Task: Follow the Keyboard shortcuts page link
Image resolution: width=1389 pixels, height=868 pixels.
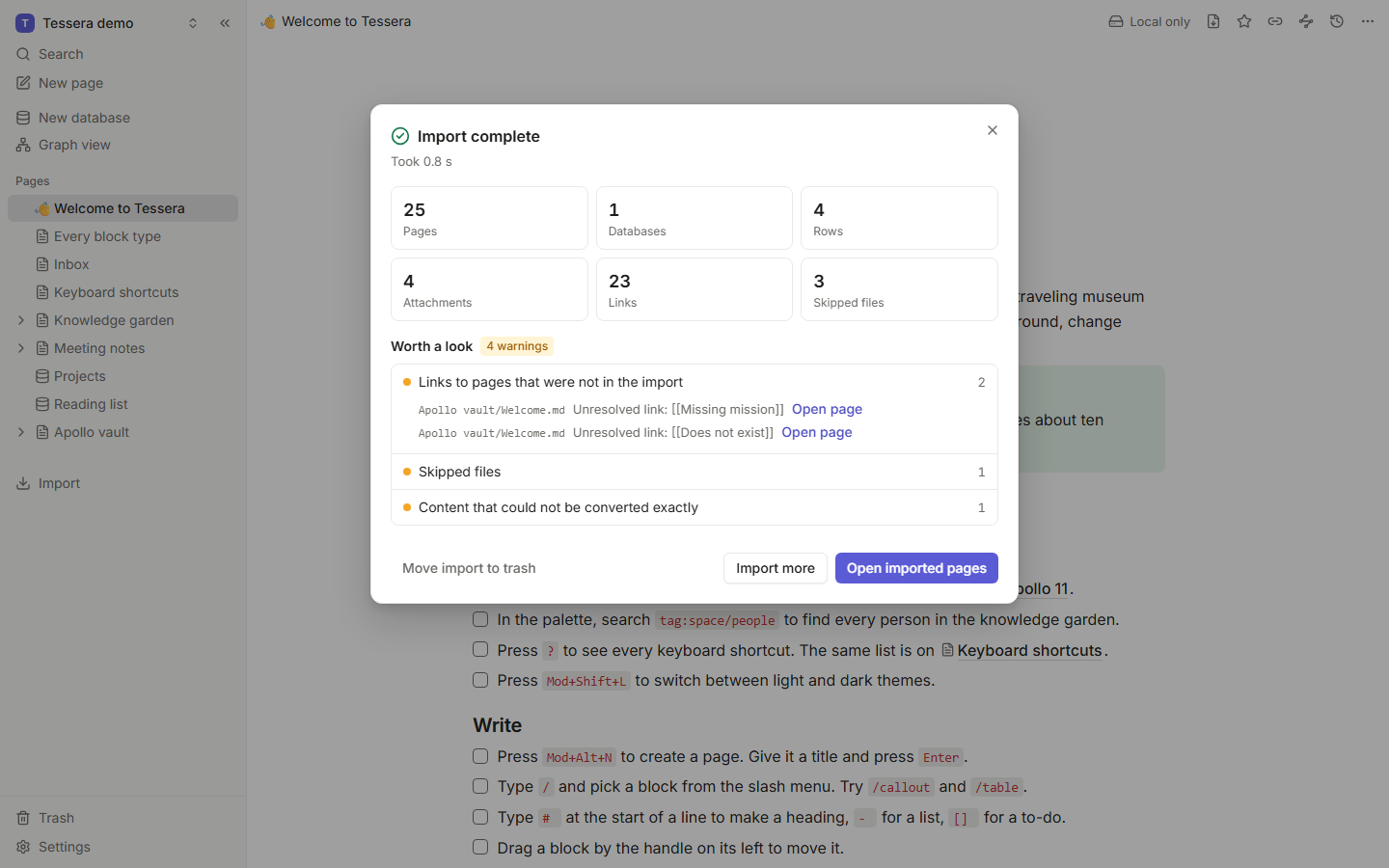Action: 1021,650
